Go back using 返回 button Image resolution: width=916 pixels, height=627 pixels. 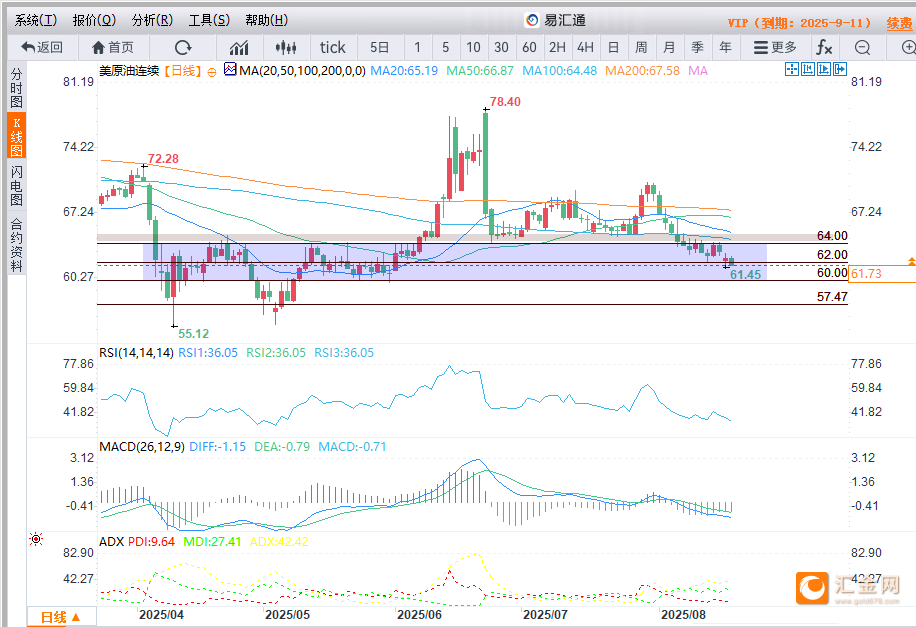(x=42, y=47)
